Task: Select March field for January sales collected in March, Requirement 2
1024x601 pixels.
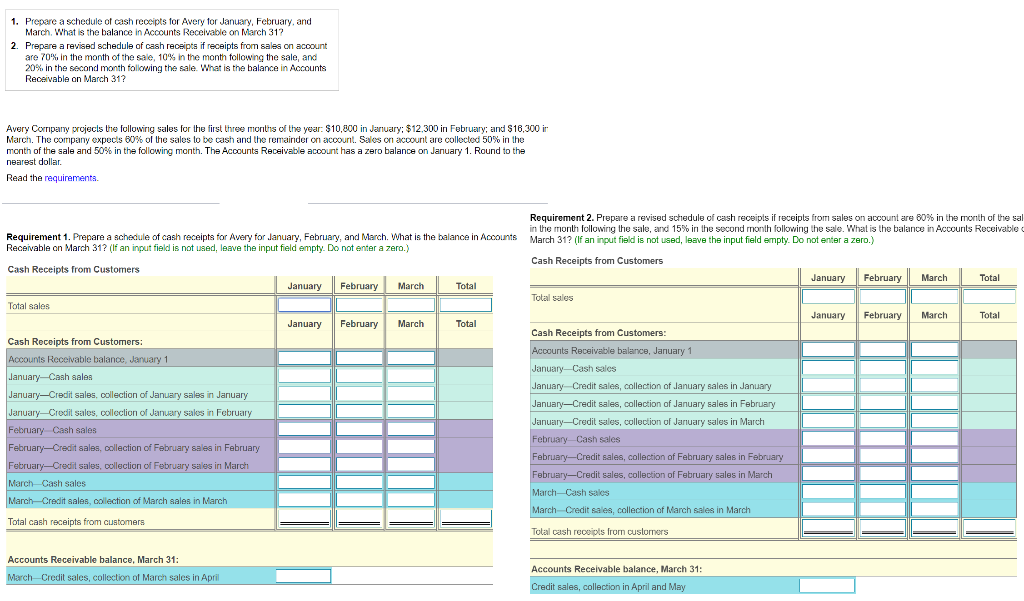Action: coord(935,421)
